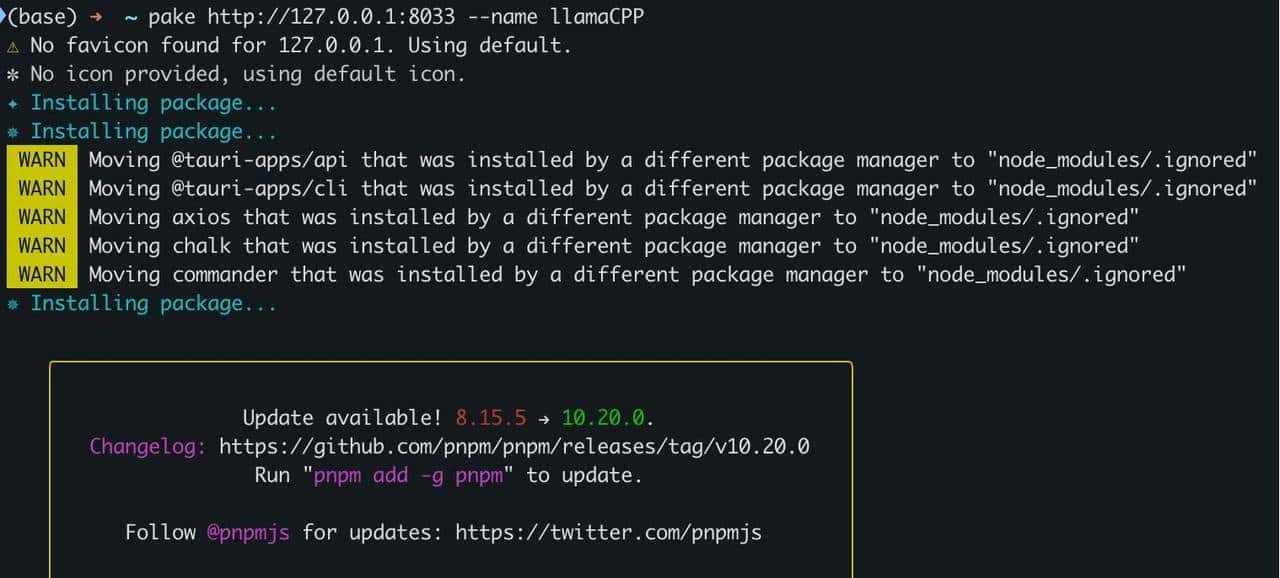1280x578 pixels.
Task: Click the yellow warning triangle before "No favicon"
Action: (x=12, y=46)
